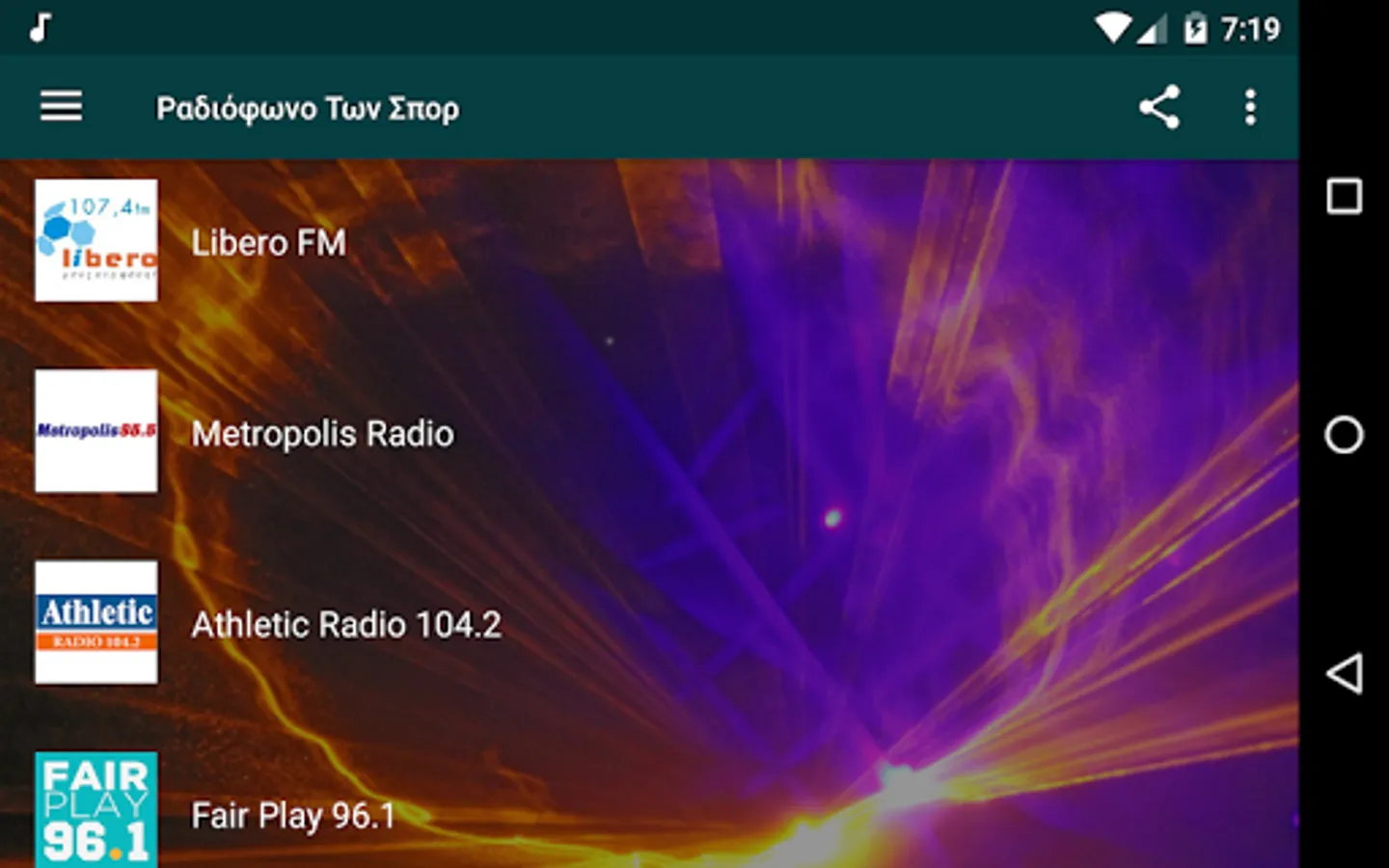Tap the Android back triangle button
Screen dimensions: 1389x868
coord(1345,673)
